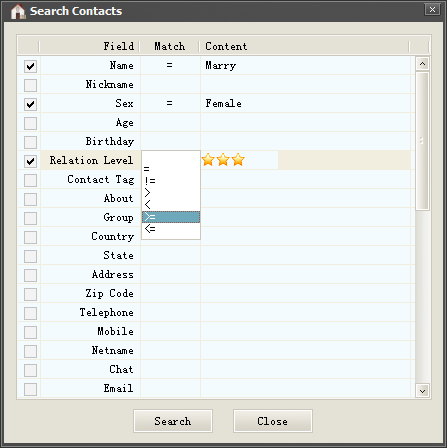This screenshot has width=447, height=448.
Task: Click the house icon in title bar
Action: [18, 11]
